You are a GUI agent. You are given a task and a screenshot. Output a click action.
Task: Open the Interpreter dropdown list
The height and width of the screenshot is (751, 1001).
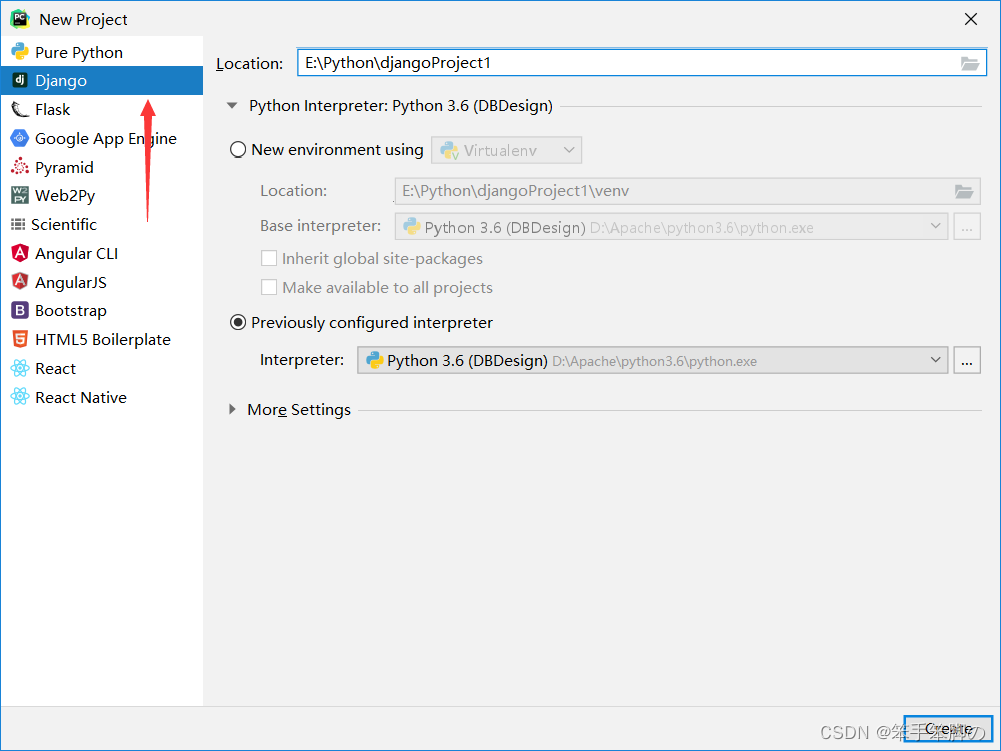point(652,360)
